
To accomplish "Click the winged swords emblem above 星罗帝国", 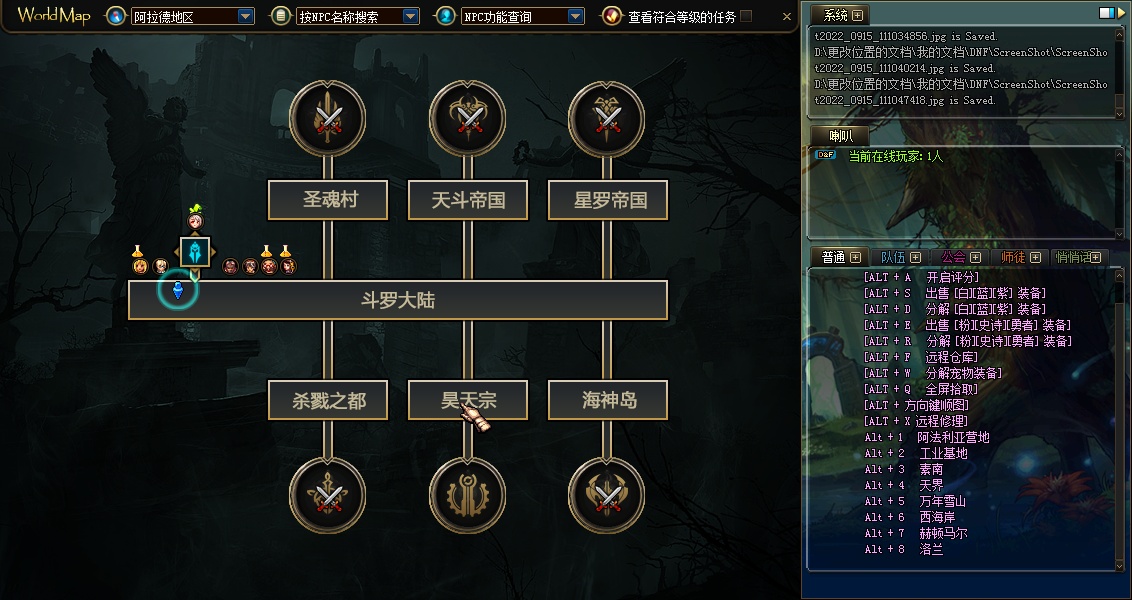I will pos(607,118).
